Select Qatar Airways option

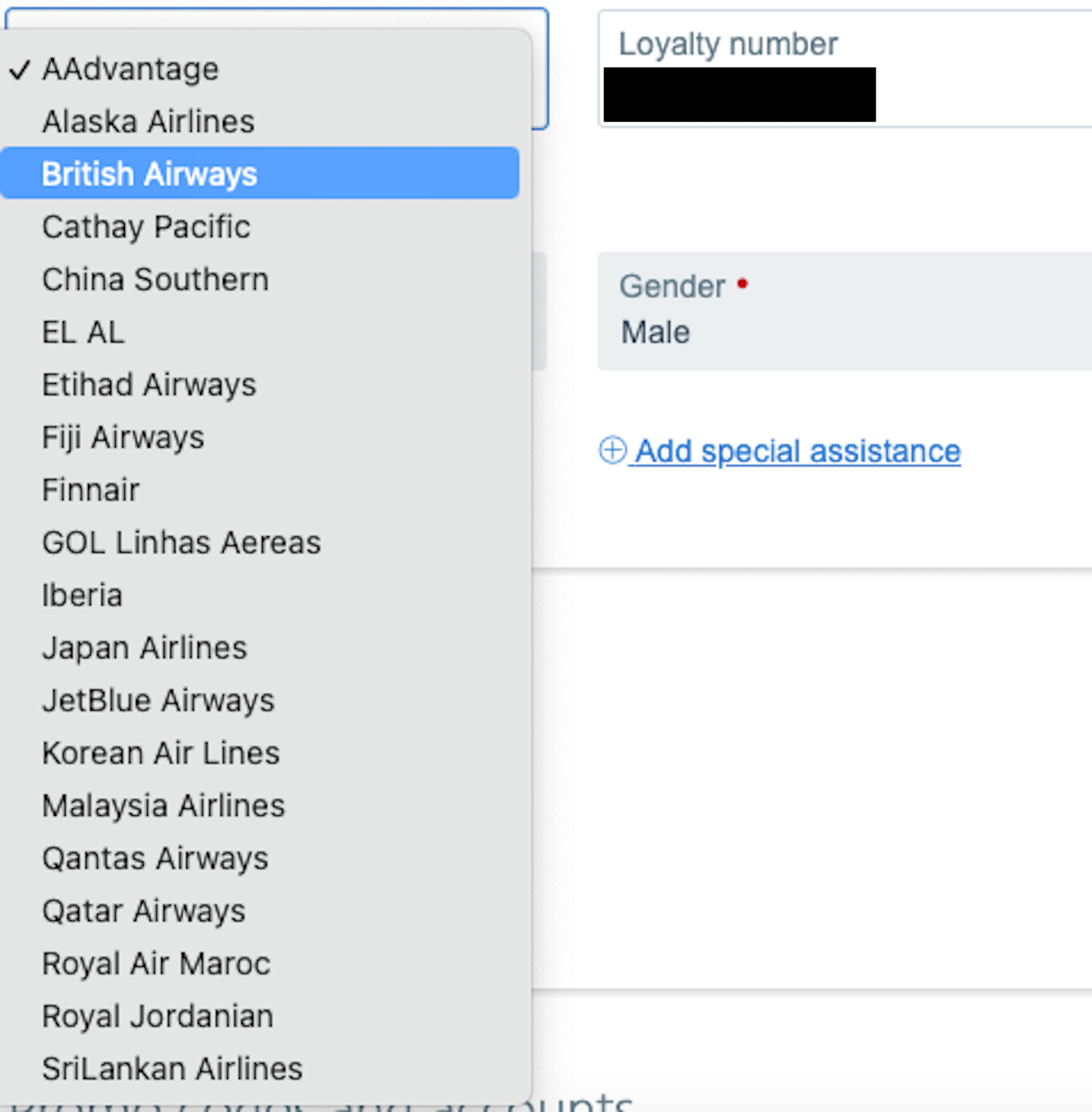click(143, 911)
